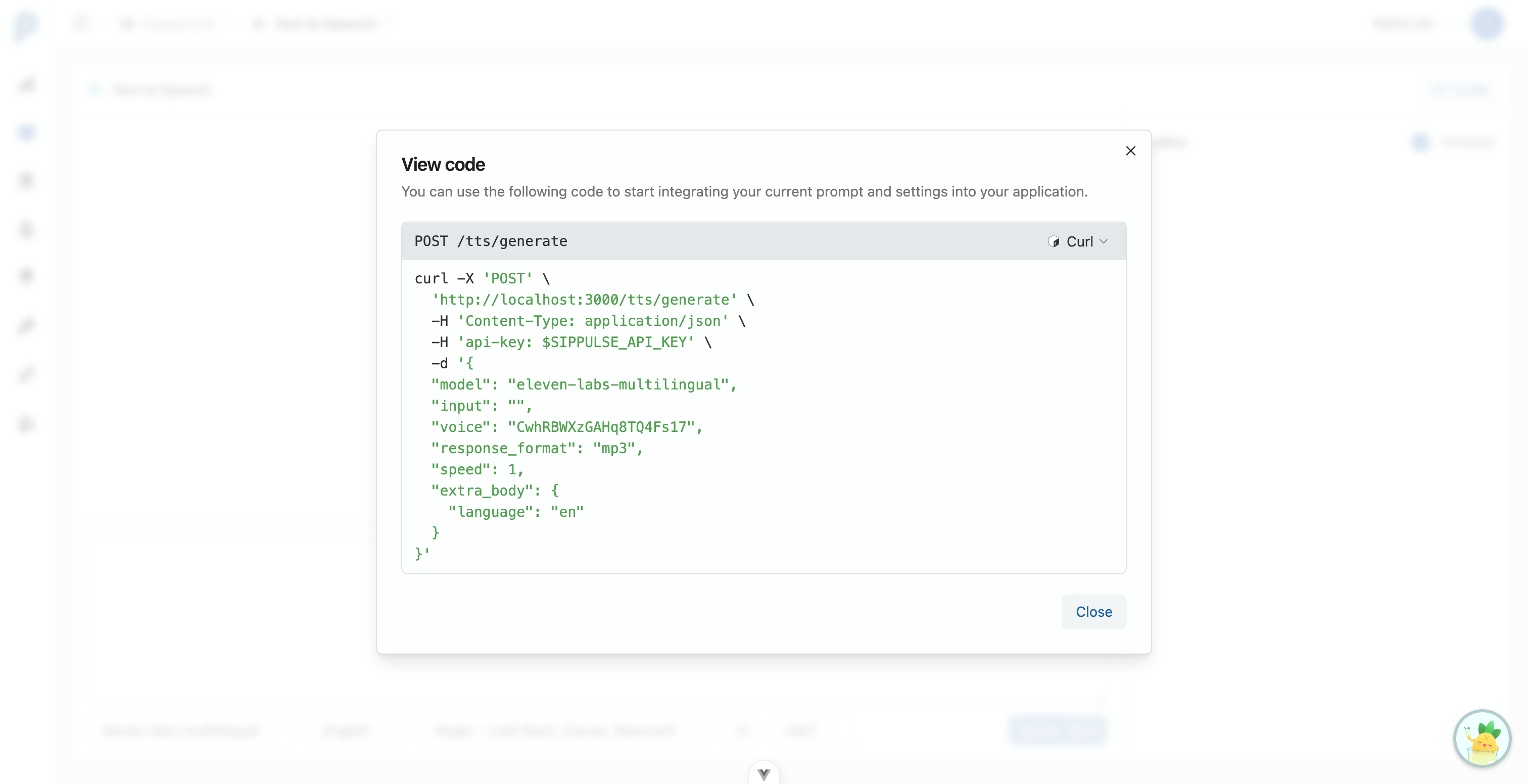
Task: Click the user avatar in top-right corner
Action: [1488, 24]
